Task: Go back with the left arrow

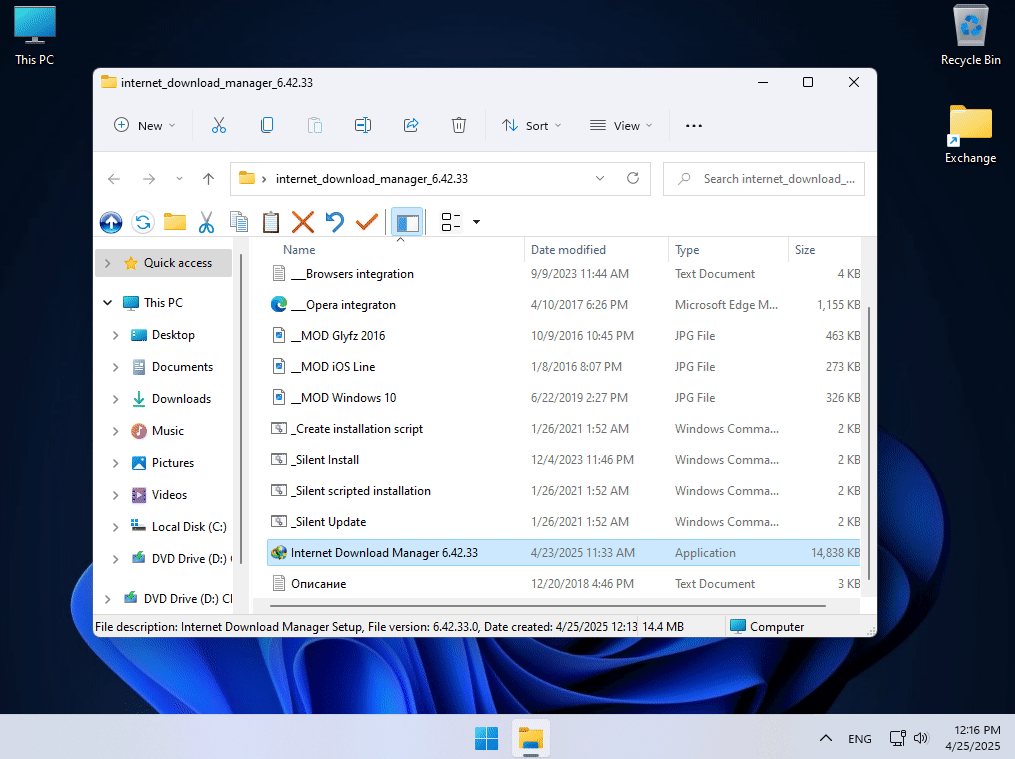Action: [114, 179]
